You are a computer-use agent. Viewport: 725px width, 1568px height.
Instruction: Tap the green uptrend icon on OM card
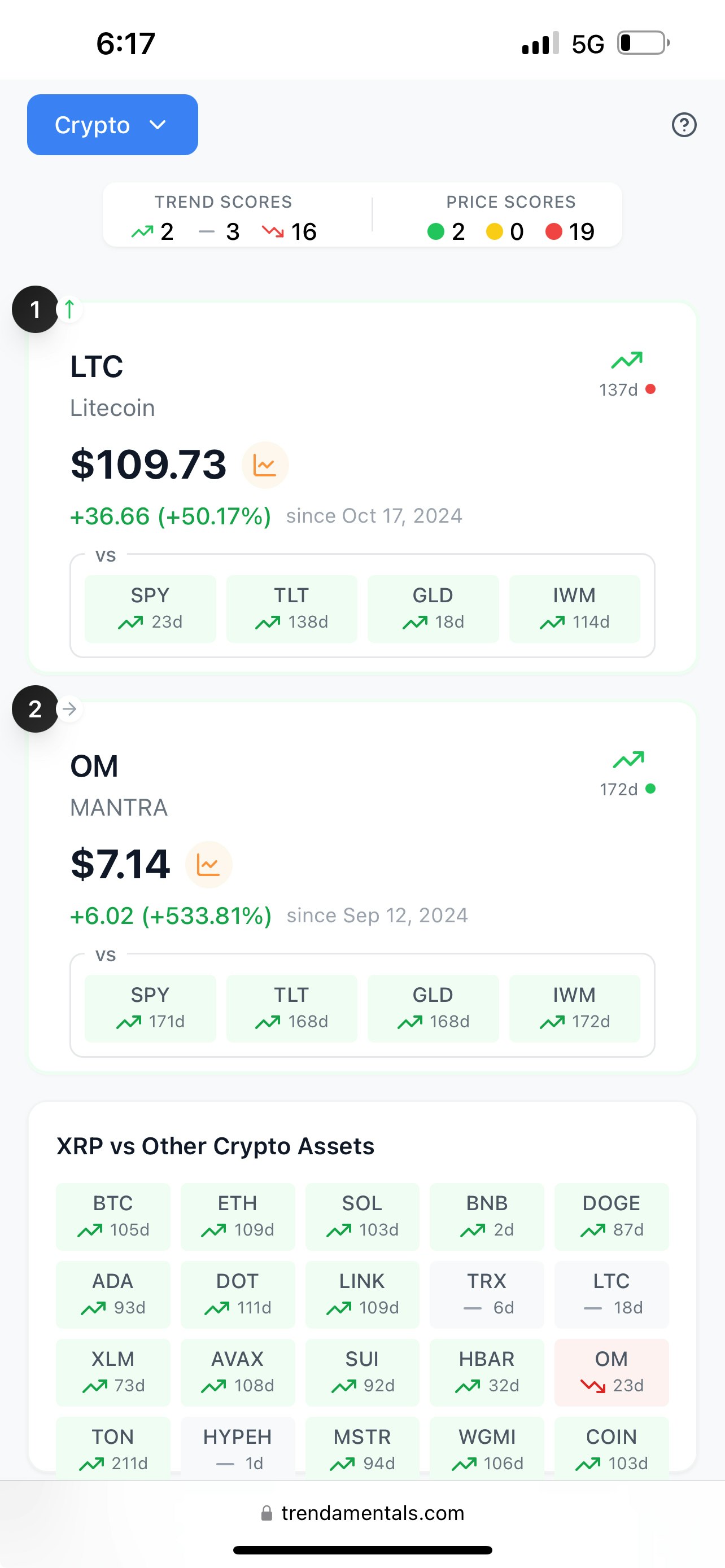pos(628,760)
